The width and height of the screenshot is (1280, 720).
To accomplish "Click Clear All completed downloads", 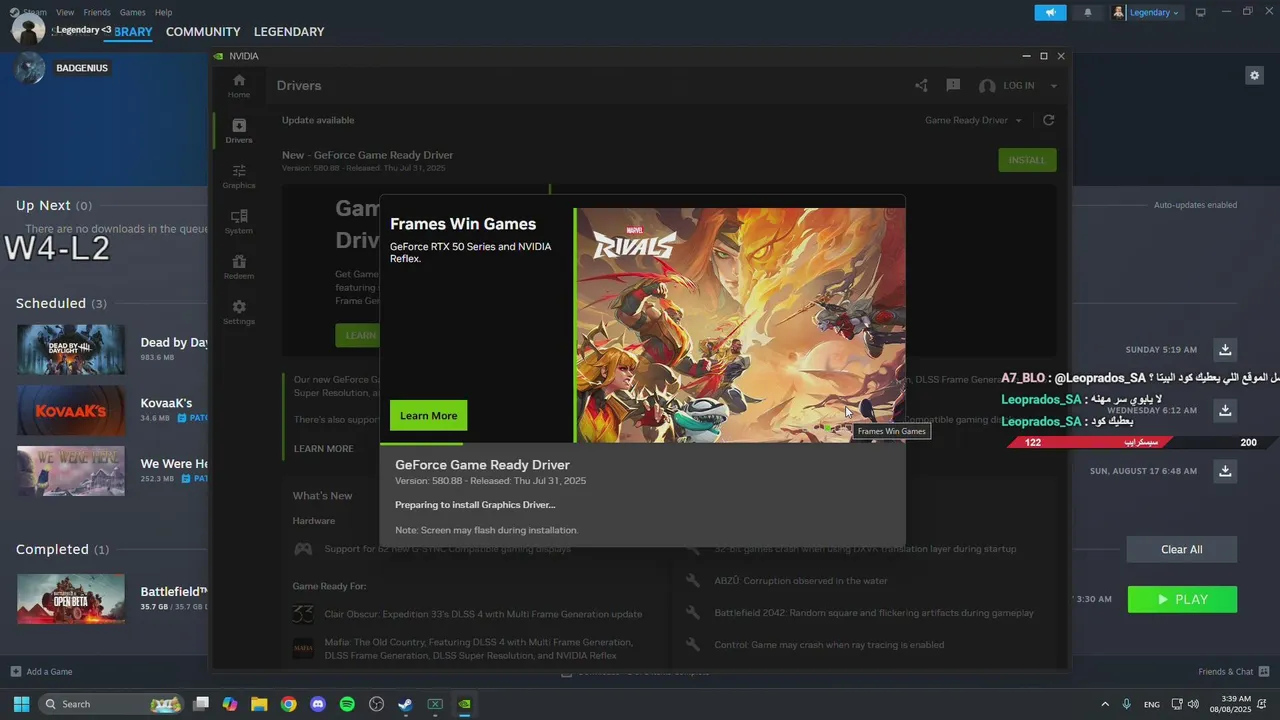I will tap(1181, 549).
